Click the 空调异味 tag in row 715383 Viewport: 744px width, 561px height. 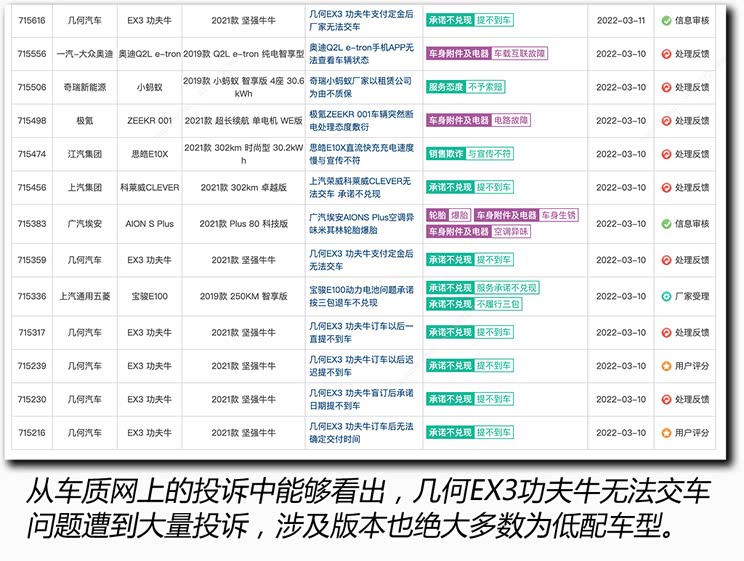pyautogui.click(x=511, y=232)
